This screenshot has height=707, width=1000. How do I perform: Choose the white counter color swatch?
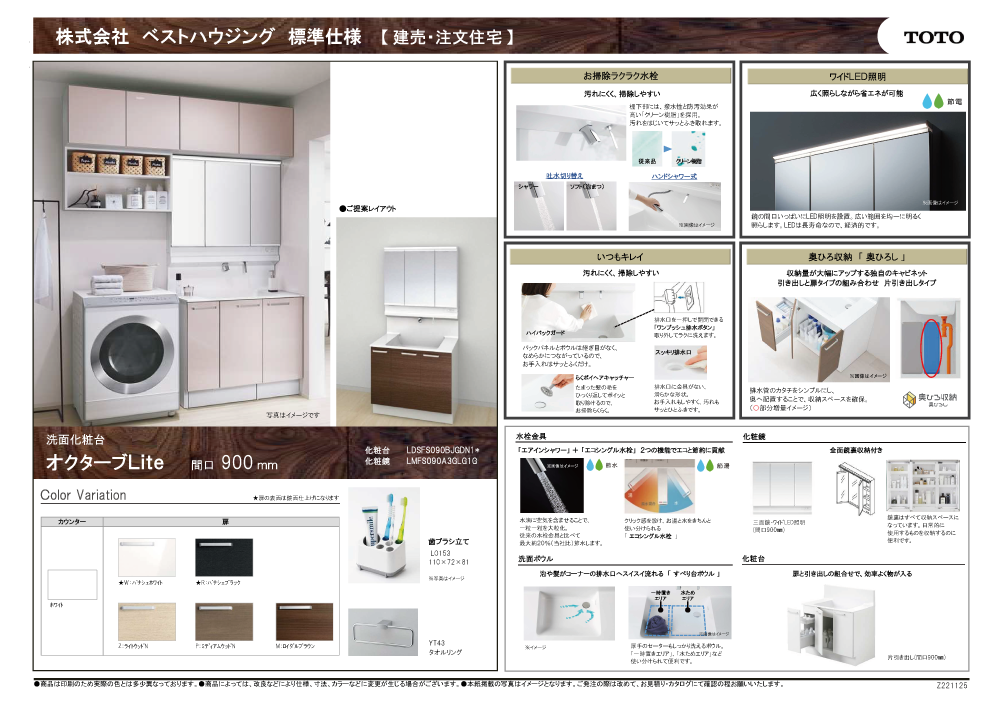pyautogui.click(x=72, y=584)
